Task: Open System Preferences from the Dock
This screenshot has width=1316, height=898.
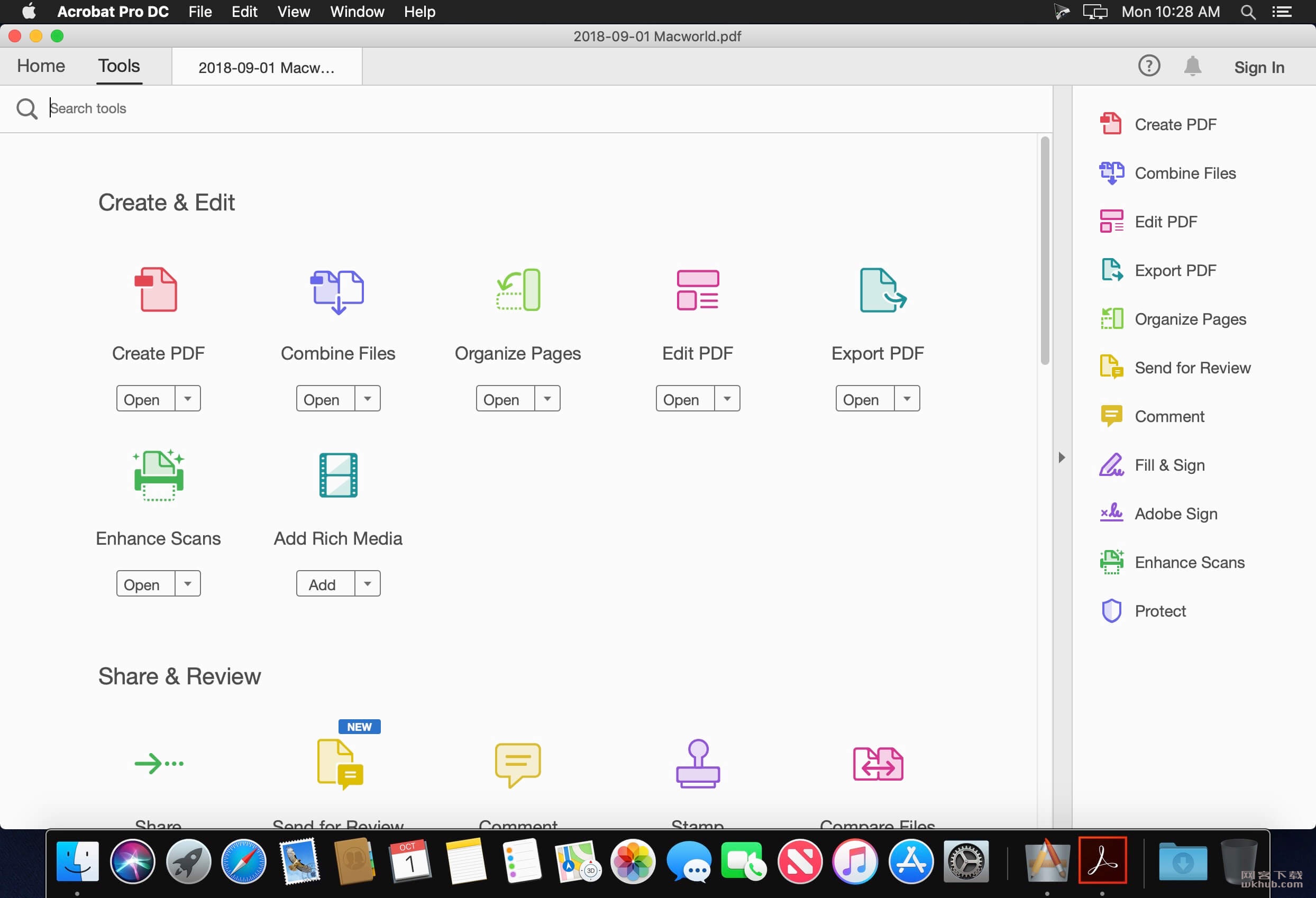Action: [966, 861]
